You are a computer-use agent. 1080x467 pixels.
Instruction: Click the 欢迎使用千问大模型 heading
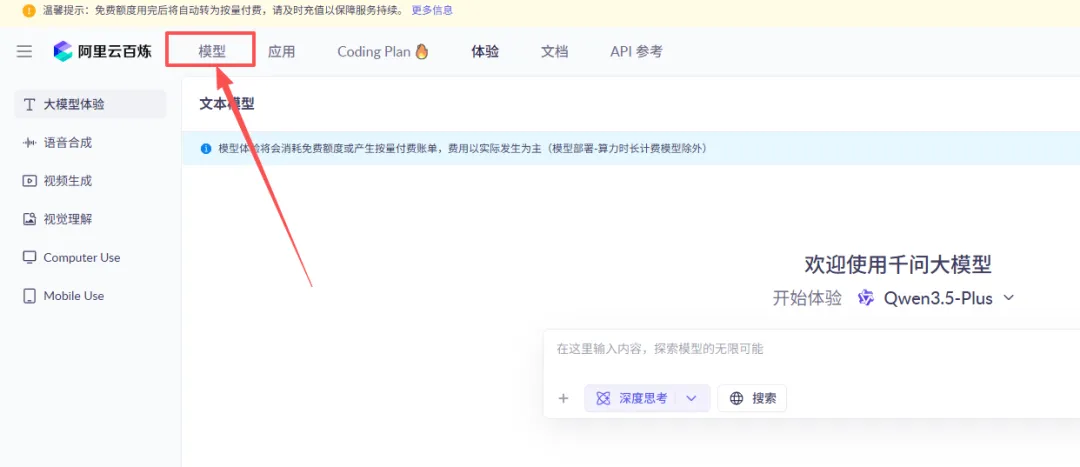[898, 264]
